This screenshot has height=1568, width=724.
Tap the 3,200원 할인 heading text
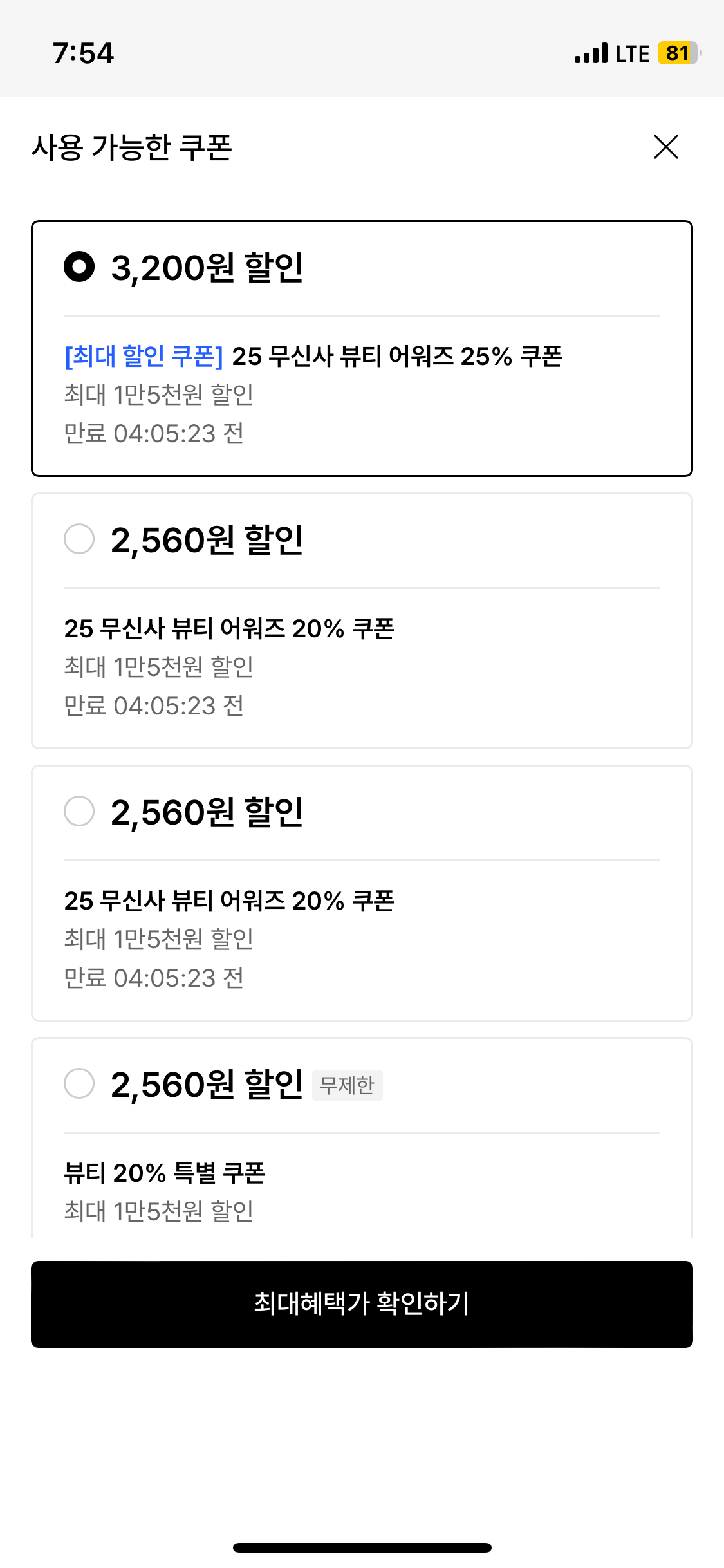coord(207,268)
